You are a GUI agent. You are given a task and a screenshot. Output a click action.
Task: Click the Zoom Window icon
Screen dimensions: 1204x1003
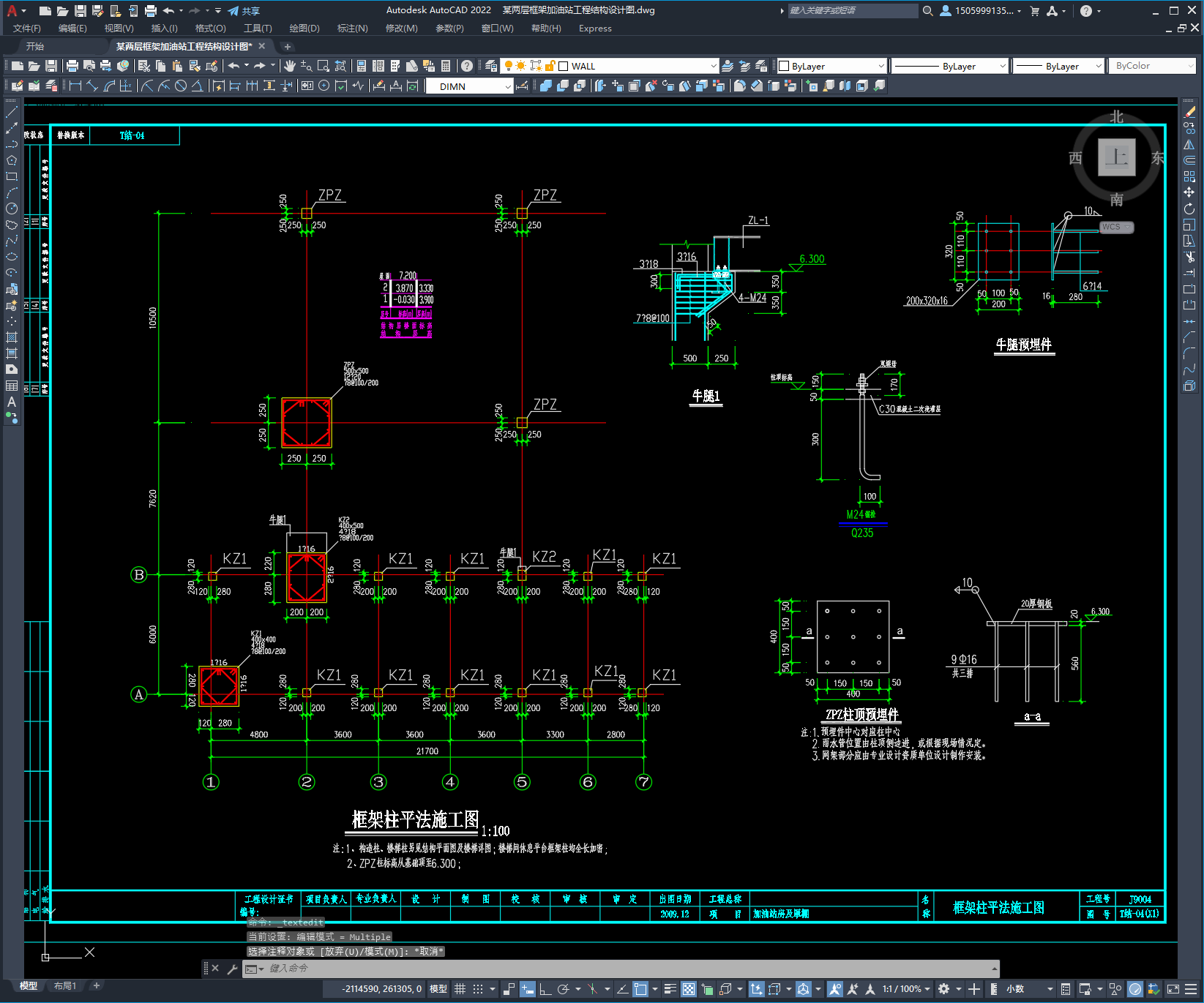coord(324,66)
